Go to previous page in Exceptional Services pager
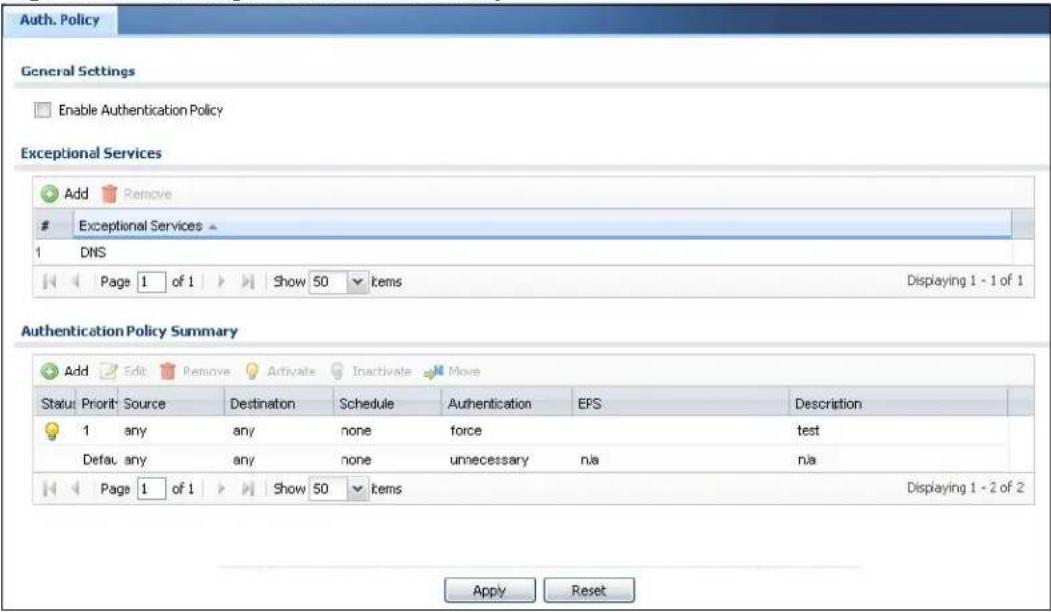This screenshot has width=1051, height=612. pos(76,282)
